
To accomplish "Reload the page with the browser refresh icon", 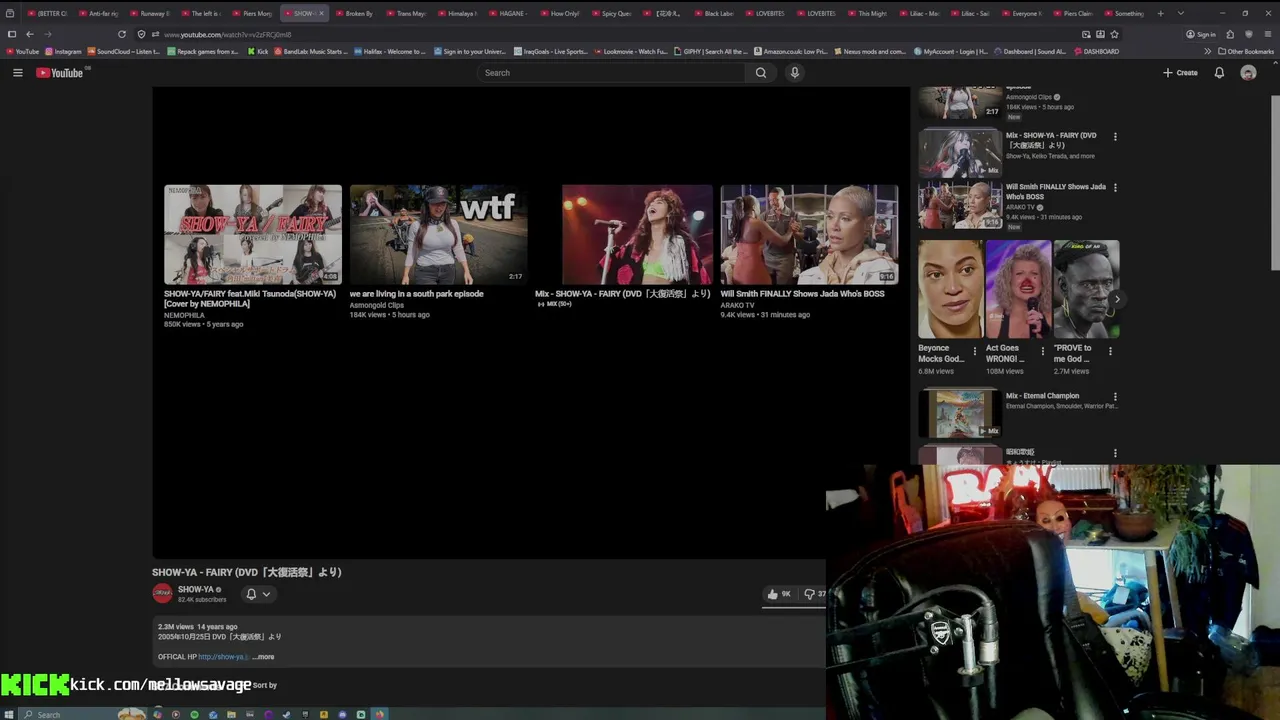I will tap(122, 34).
